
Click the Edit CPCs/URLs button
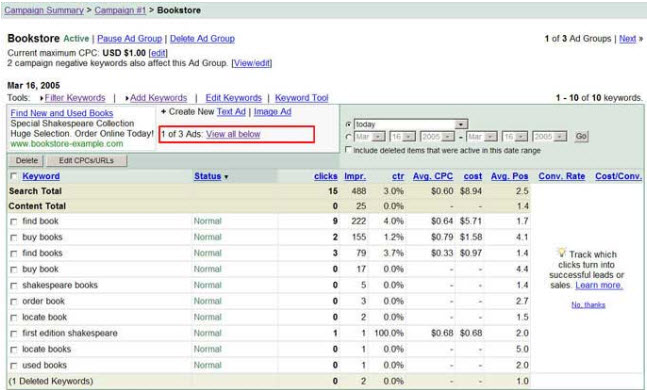click(87, 161)
